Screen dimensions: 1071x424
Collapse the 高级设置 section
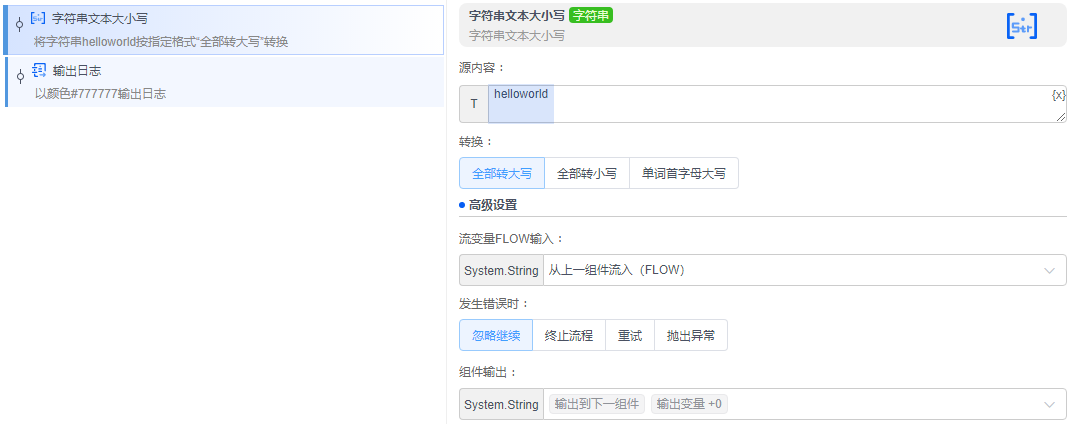(492, 204)
